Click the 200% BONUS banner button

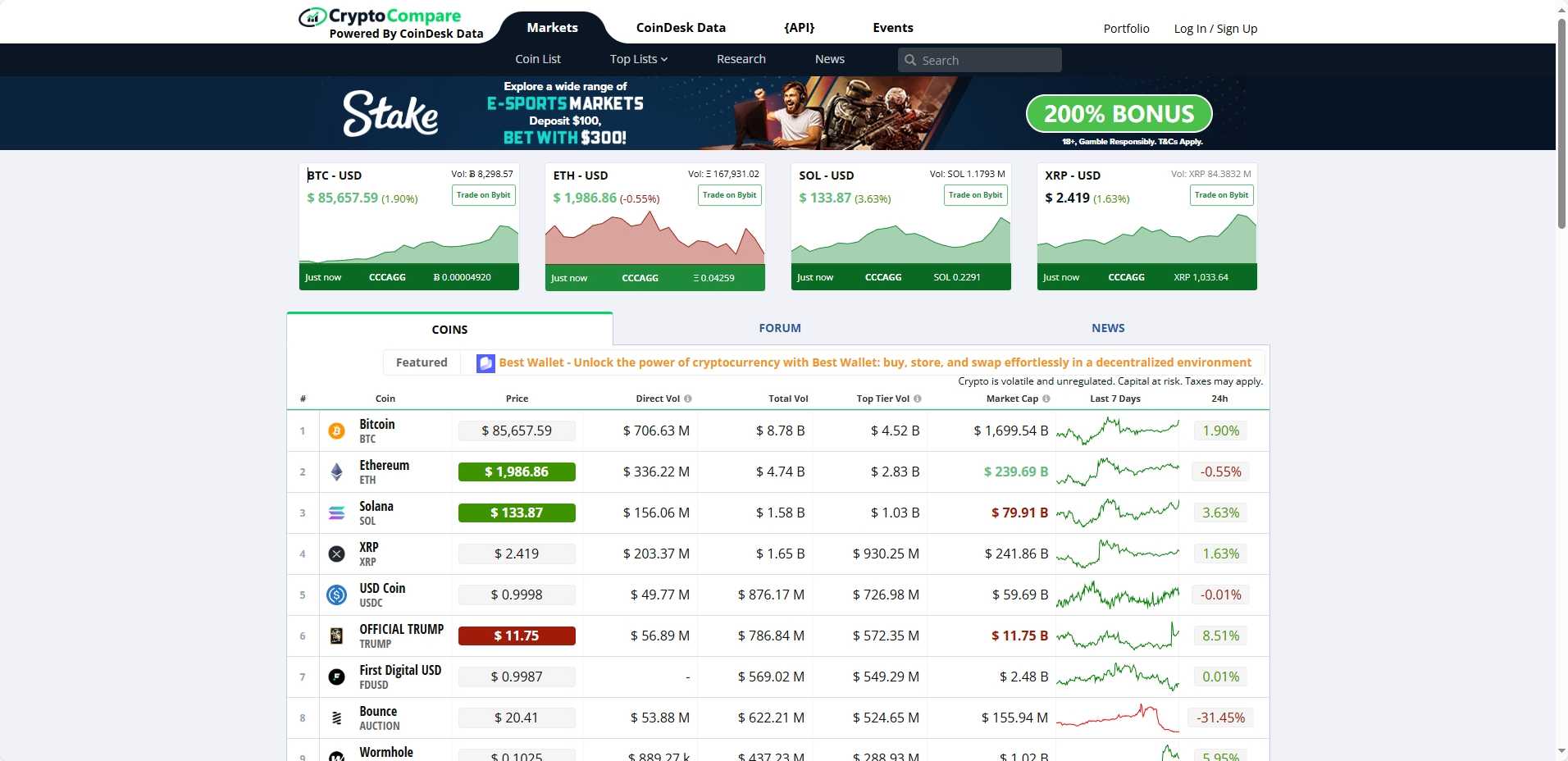coord(1119,113)
